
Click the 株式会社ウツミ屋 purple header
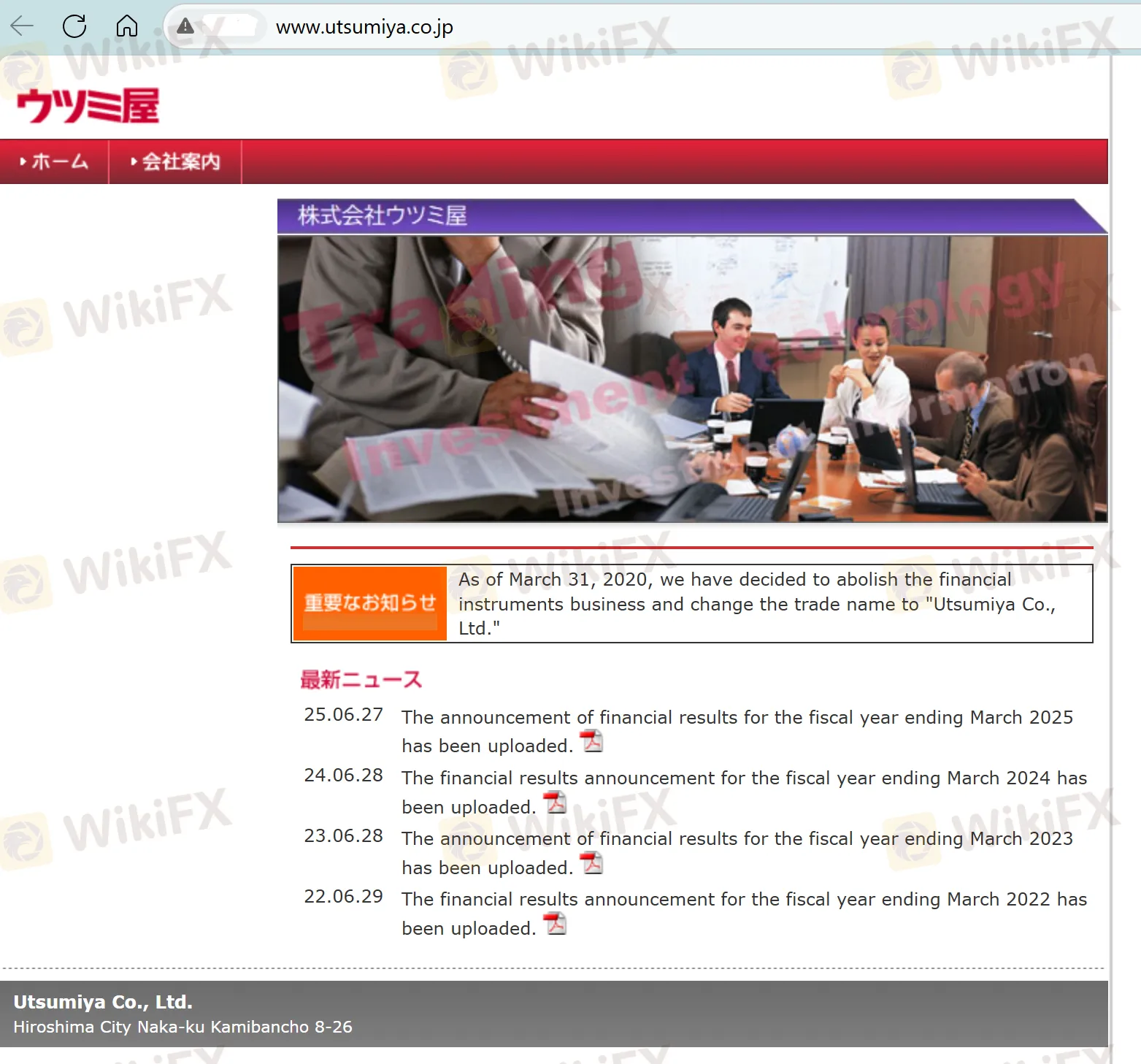coord(686,216)
